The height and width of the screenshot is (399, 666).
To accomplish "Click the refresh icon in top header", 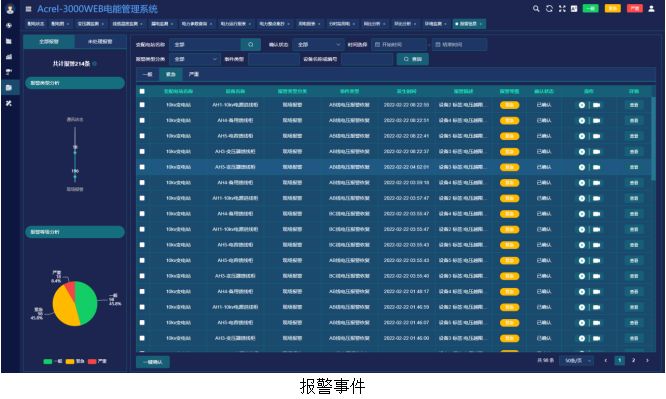I will click(549, 8).
